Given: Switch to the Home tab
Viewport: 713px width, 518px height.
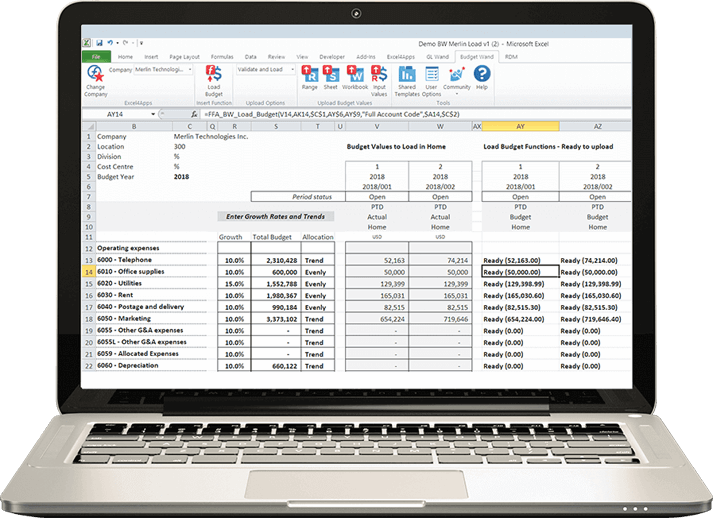Looking at the screenshot, I should point(125,57).
